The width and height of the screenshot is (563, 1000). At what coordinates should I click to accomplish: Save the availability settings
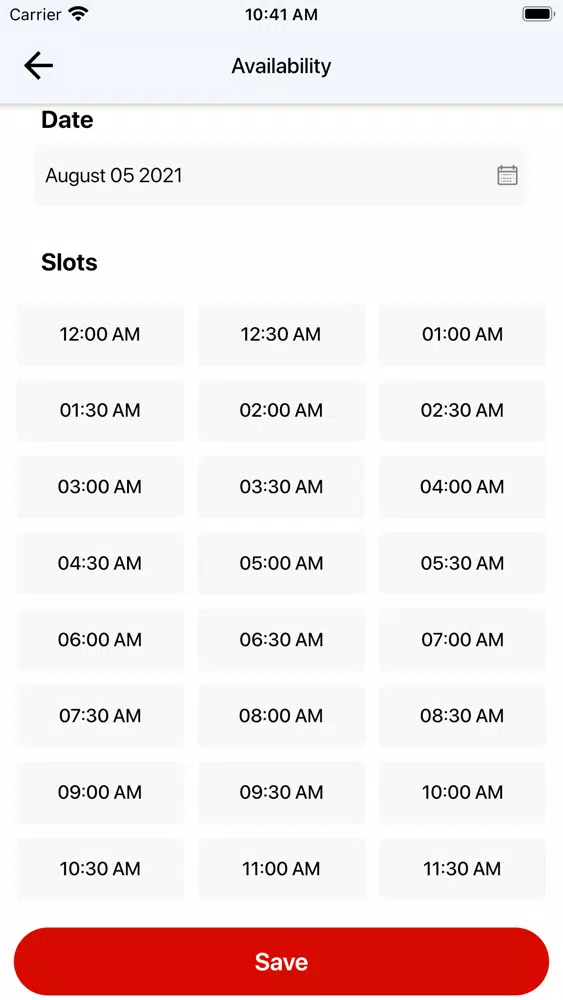click(281, 961)
